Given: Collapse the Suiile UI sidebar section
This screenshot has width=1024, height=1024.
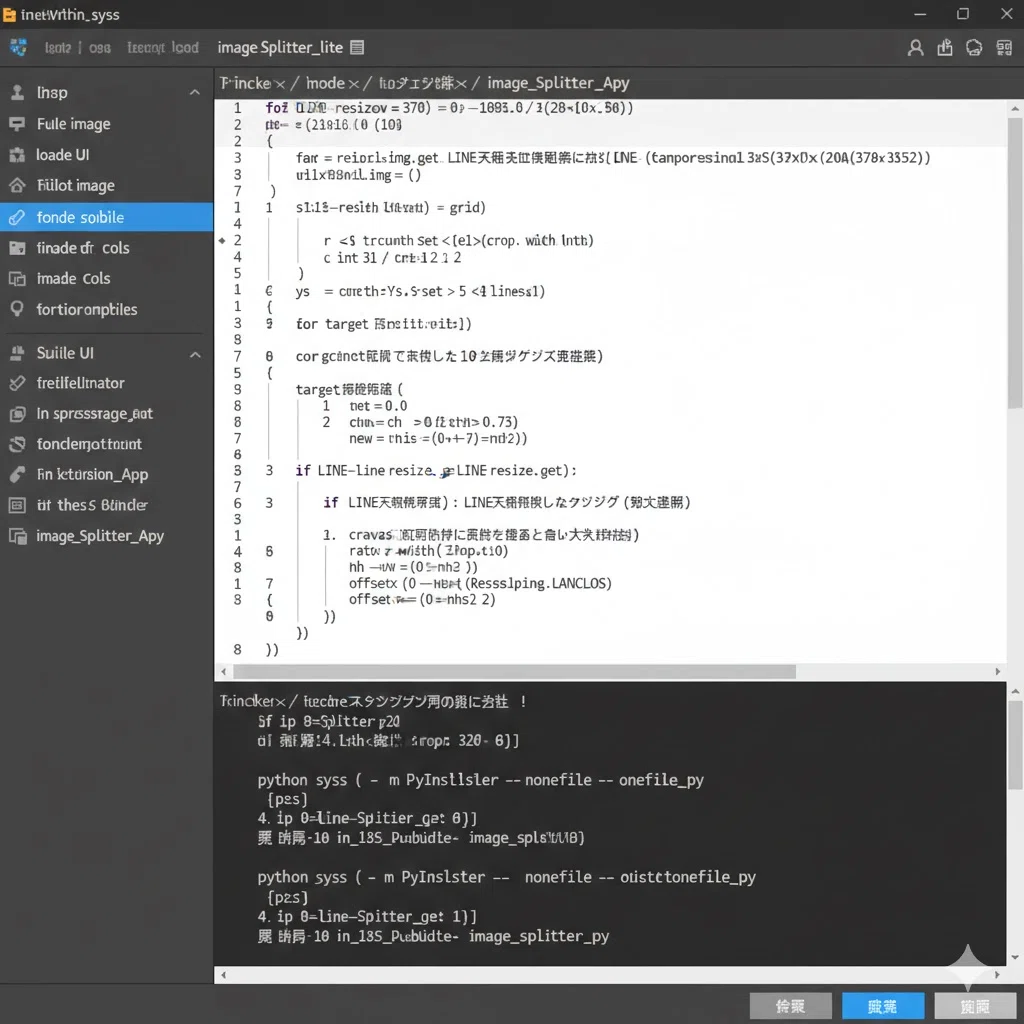Looking at the screenshot, I should tap(195, 355).
